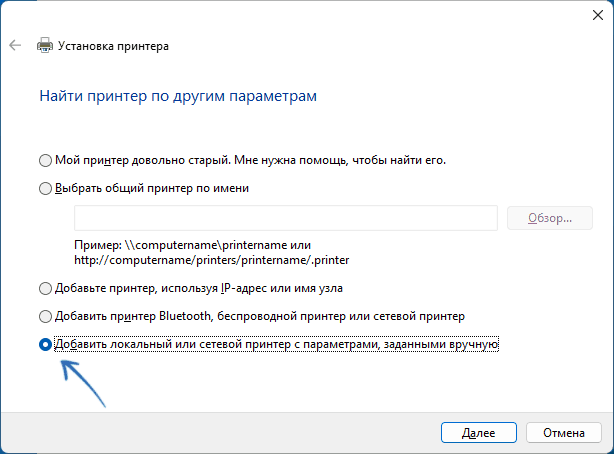Pick the Bluetooth, беспроводной принтер radio button
Screen dimensions: 614x454
45,317
